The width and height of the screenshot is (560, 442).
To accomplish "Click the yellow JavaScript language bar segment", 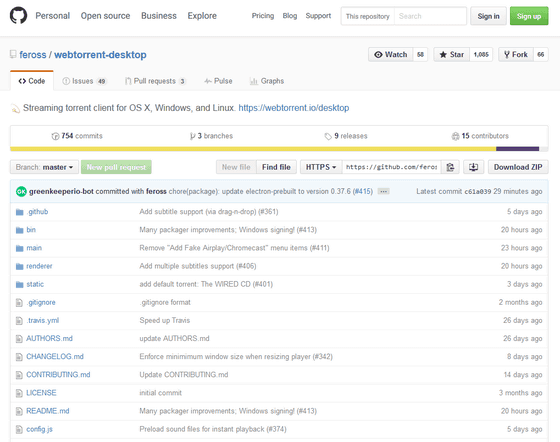I will point(253,149).
